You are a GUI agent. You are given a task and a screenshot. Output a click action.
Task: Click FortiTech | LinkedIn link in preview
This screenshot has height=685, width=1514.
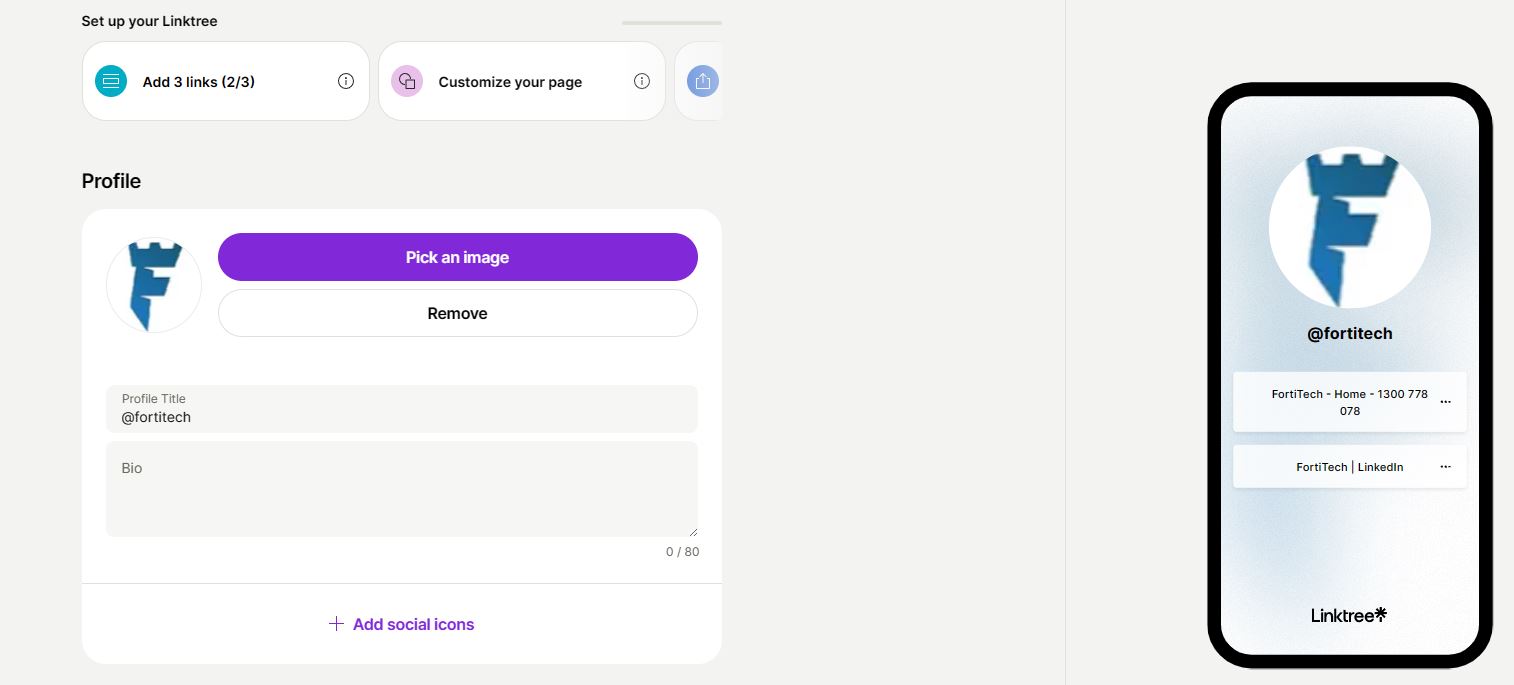click(x=1350, y=467)
